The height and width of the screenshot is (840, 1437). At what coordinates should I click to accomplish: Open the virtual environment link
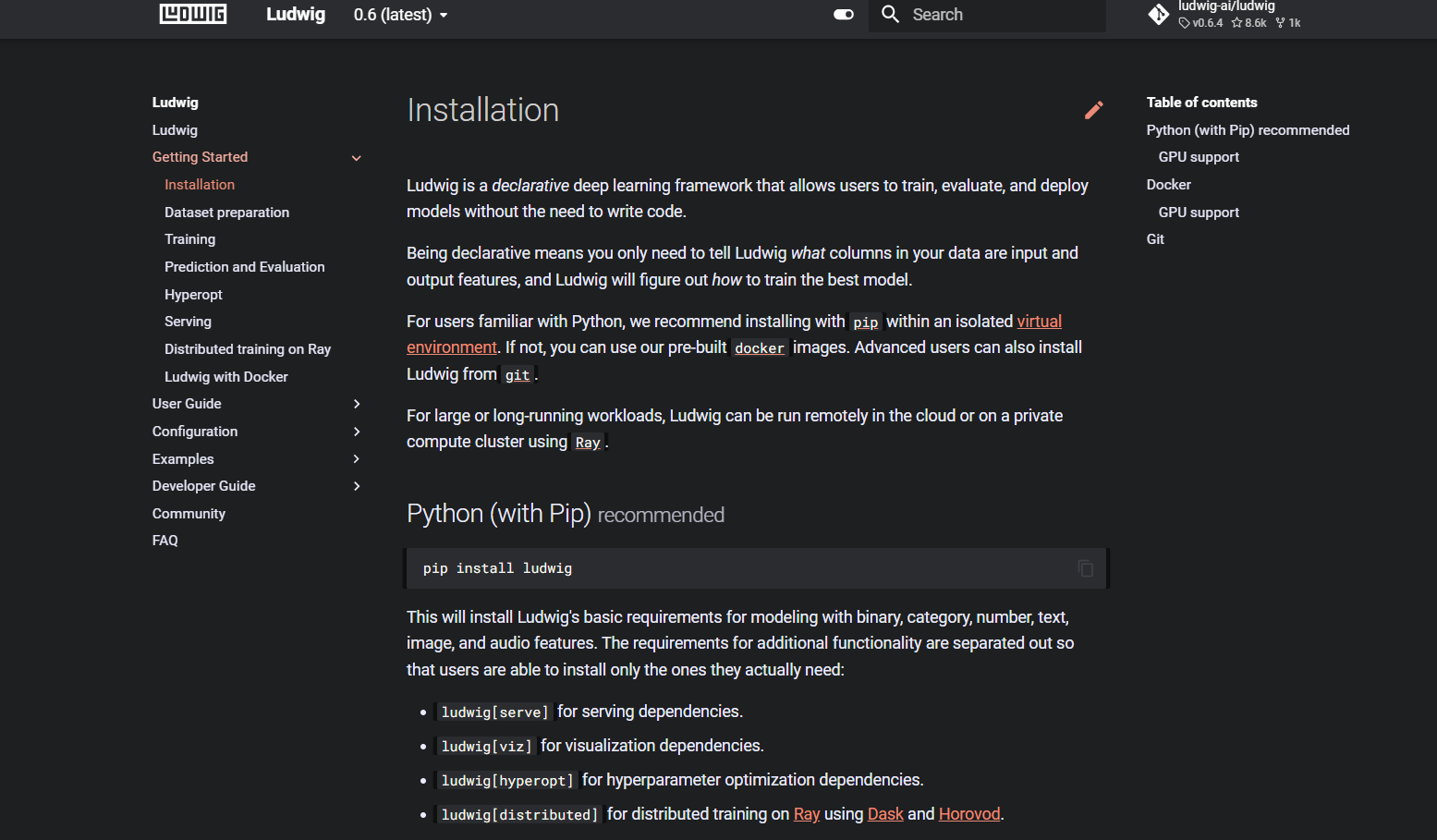click(1039, 322)
